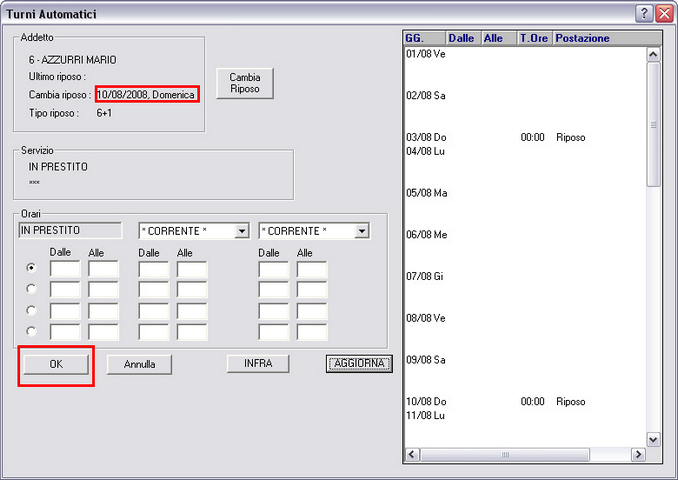The height and width of the screenshot is (480, 678).
Task: Sort by the GG. column header
Action: click(x=424, y=38)
